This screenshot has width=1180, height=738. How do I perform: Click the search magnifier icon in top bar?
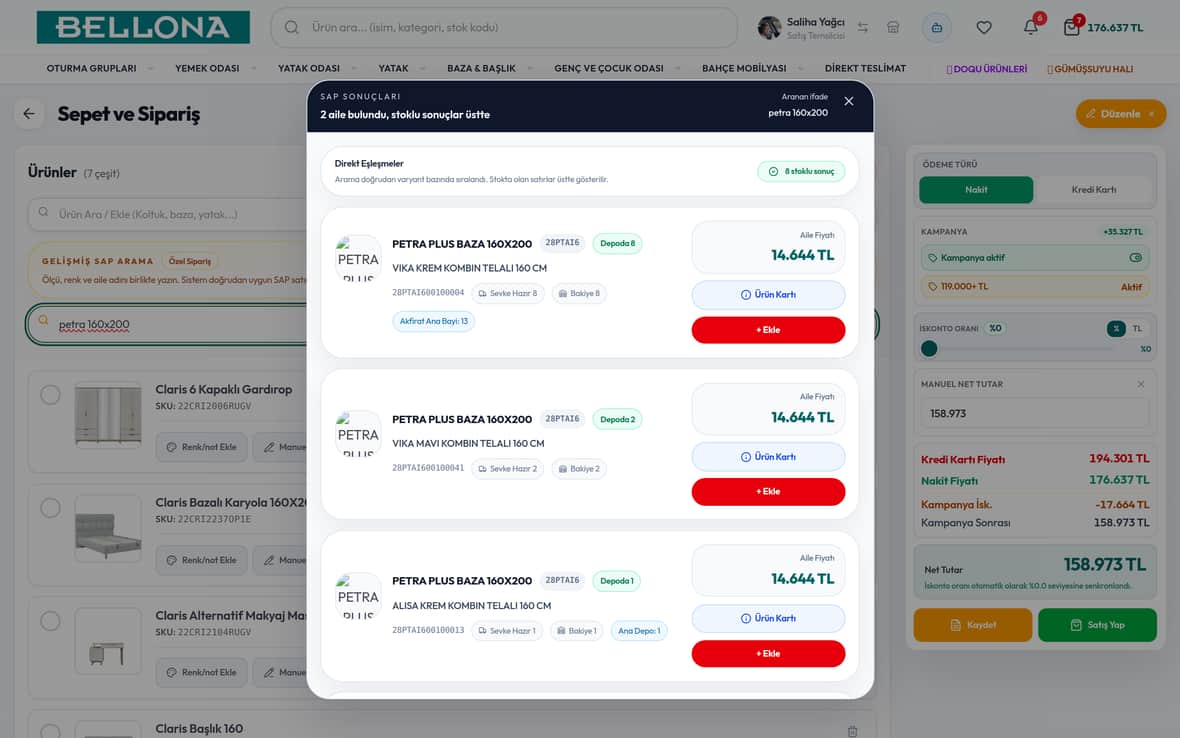coord(292,27)
